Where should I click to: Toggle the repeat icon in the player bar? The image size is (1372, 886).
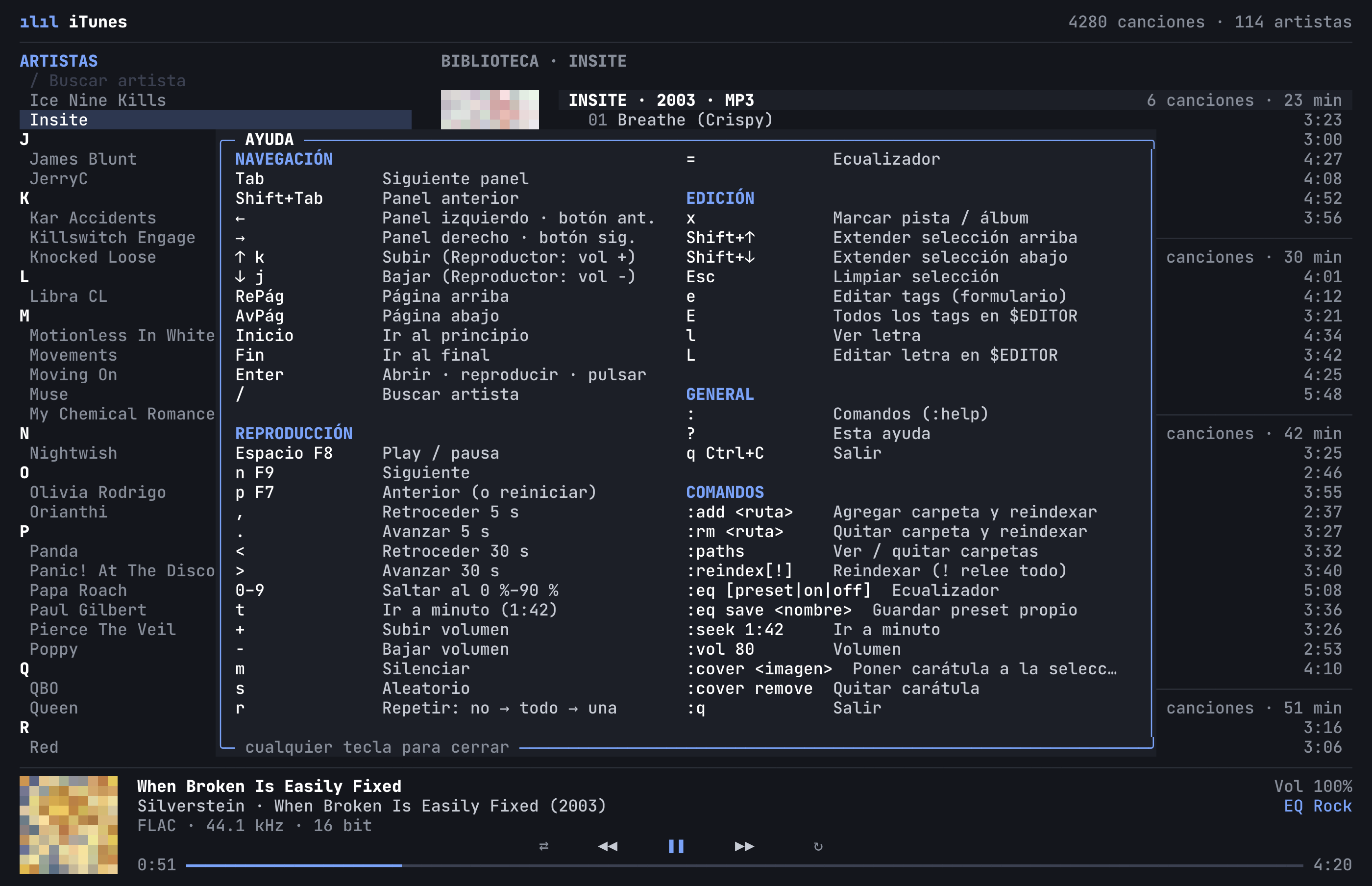tap(818, 846)
